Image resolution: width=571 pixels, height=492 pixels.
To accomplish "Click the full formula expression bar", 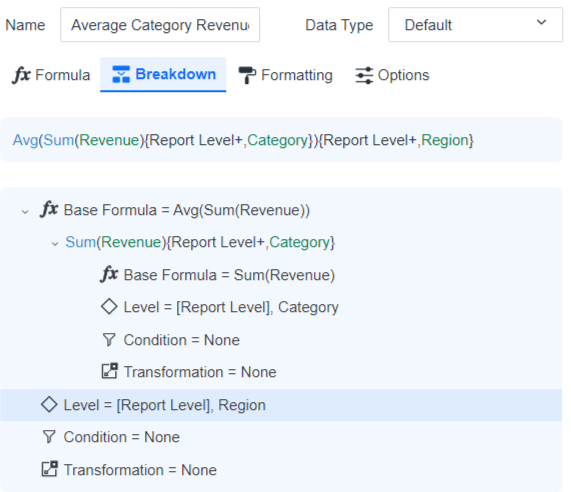I will [x=281, y=140].
